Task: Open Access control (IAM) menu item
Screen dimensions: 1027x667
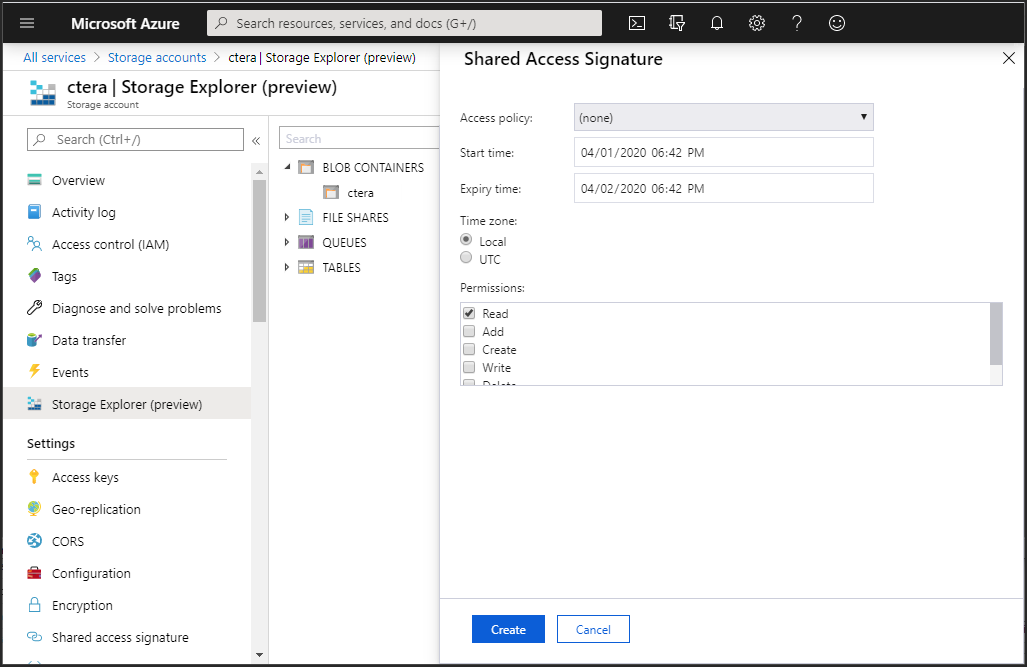Action: tap(111, 244)
